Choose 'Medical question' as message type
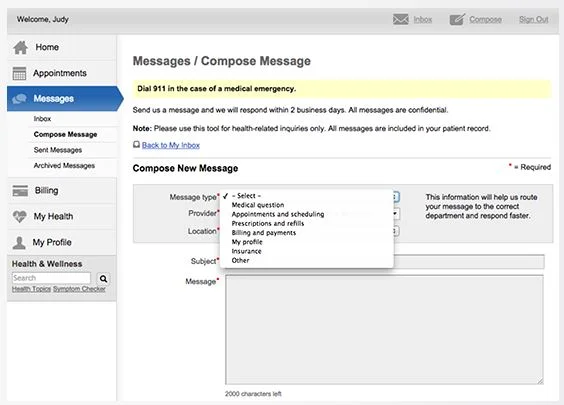Image resolution: width=564 pixels, height=405 pixels. tap(307, 205)
